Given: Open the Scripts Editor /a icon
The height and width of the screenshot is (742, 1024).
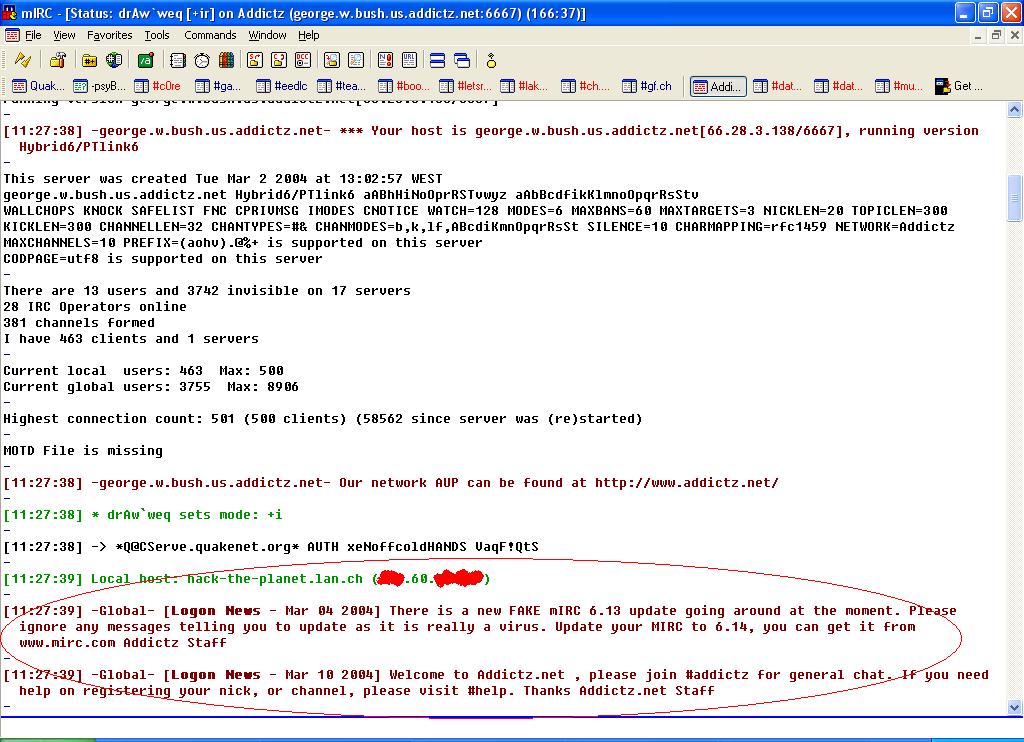Looking at the screenshot, I should coord(146,61).
